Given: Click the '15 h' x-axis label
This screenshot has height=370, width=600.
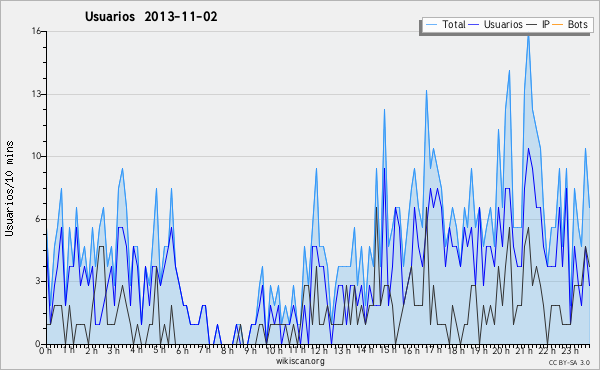Looking at the screenshot, I should pyautogui.click(x=387, y=350).
